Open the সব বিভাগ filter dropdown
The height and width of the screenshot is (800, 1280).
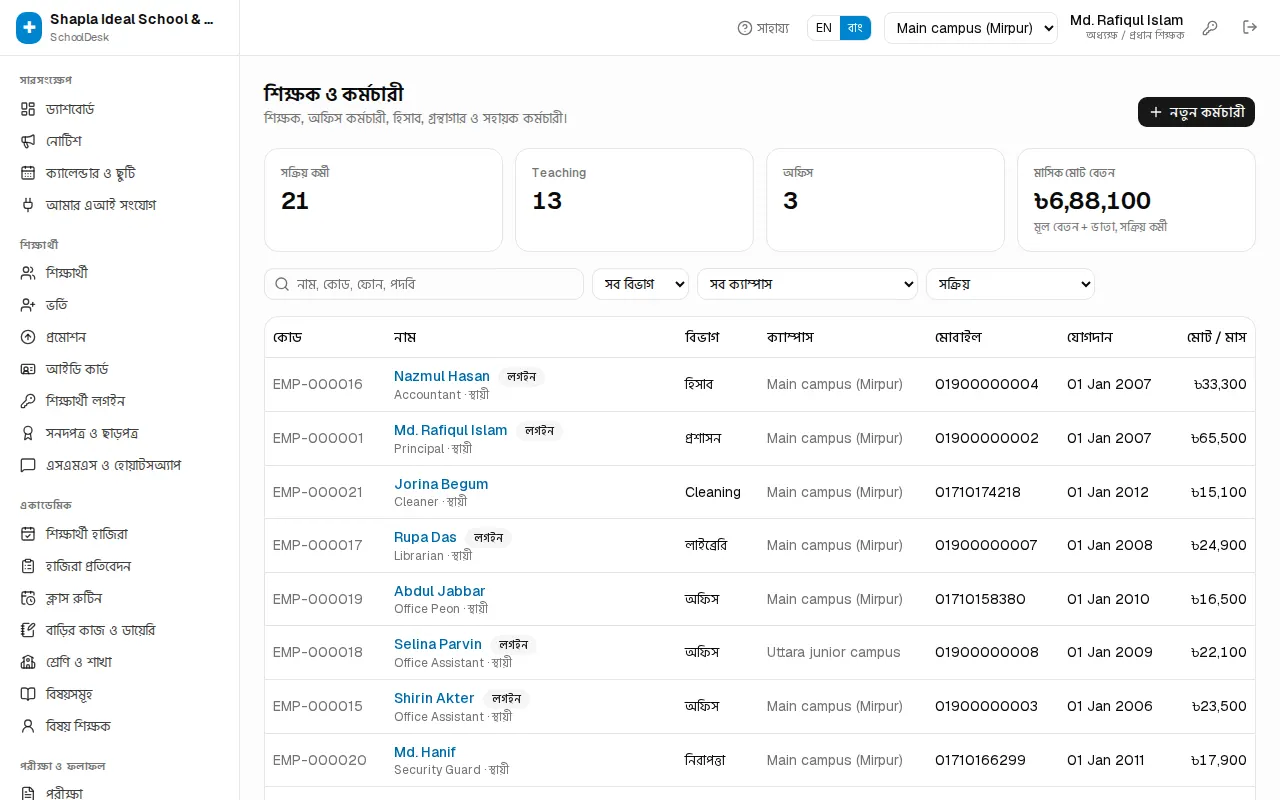(641, 284)
